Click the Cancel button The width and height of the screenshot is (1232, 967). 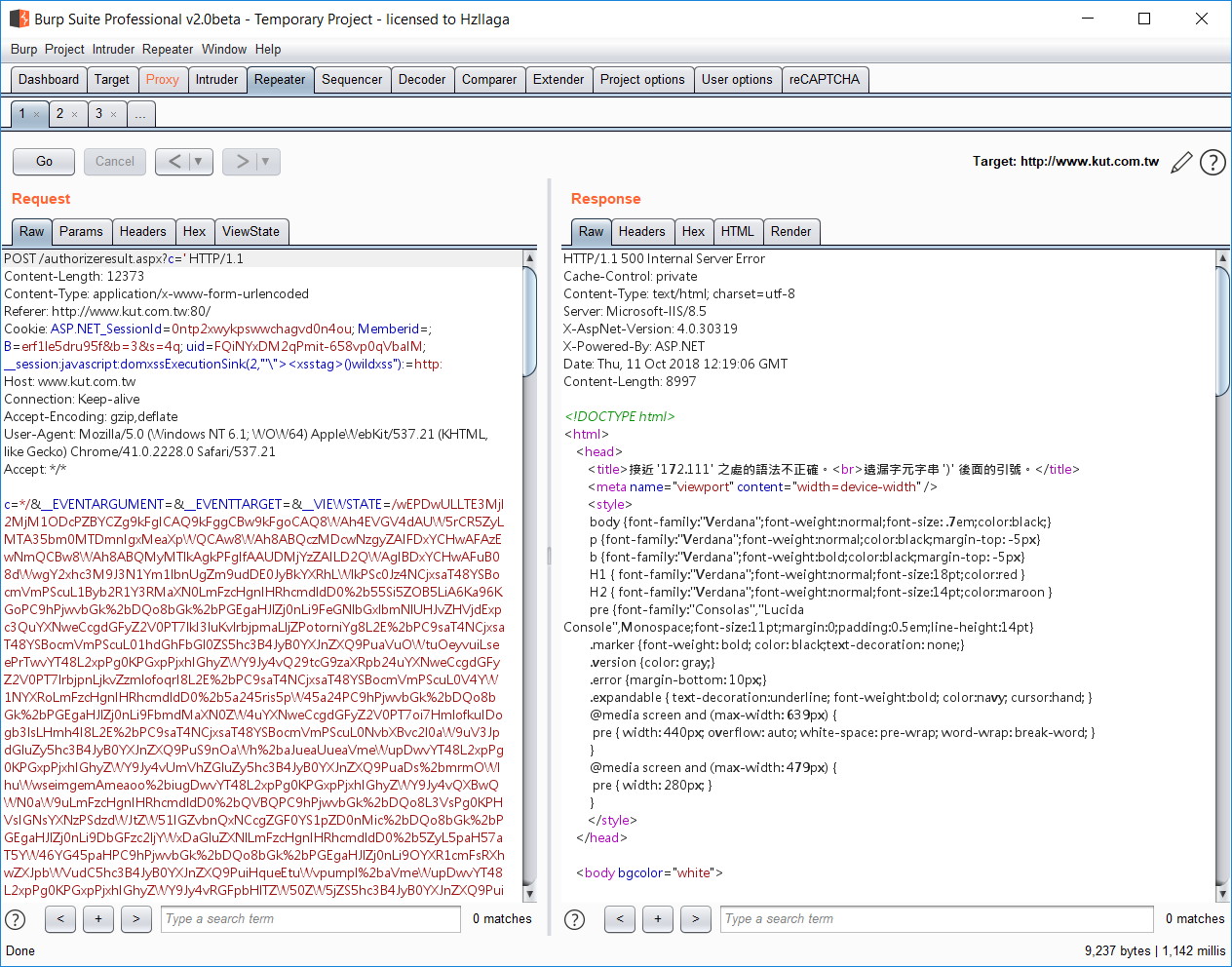115,161
